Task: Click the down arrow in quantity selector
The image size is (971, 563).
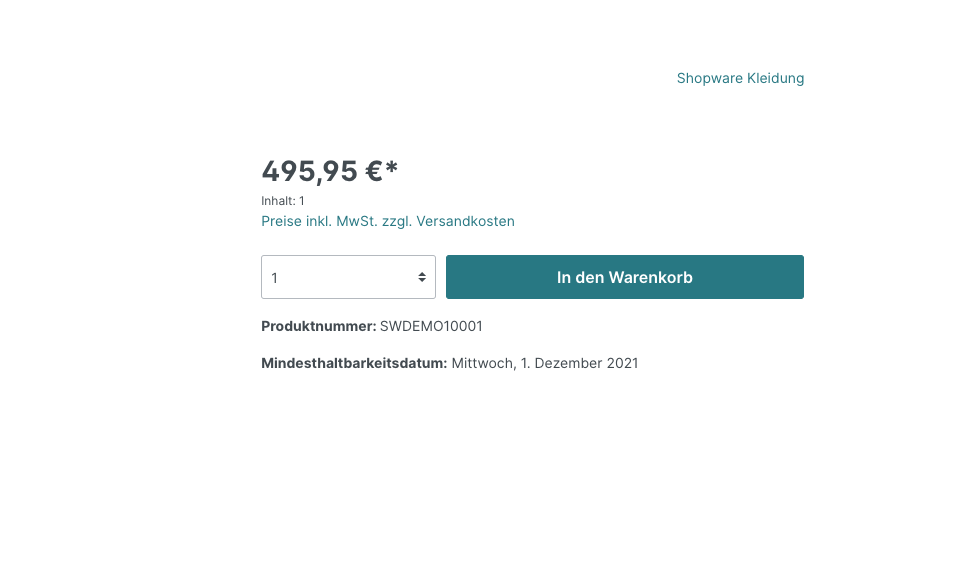Action: [x=422, y=281]
